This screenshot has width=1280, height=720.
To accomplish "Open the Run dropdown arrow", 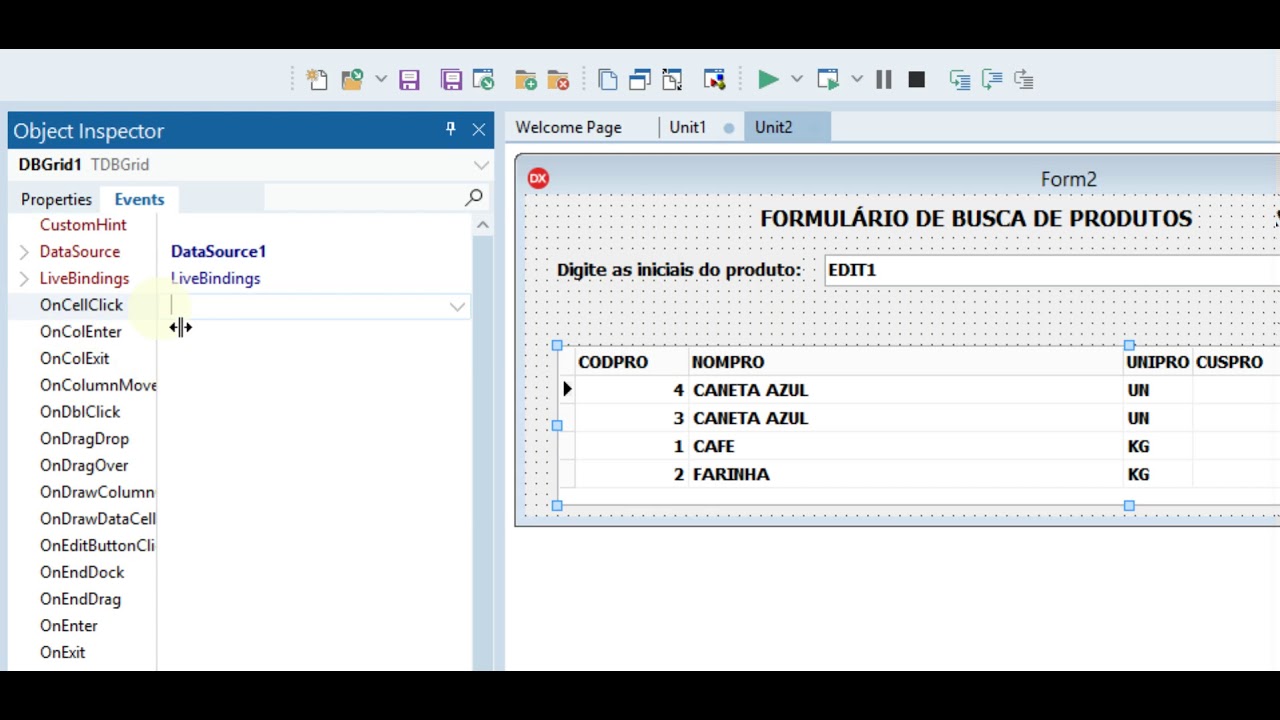I will point(797,80).
